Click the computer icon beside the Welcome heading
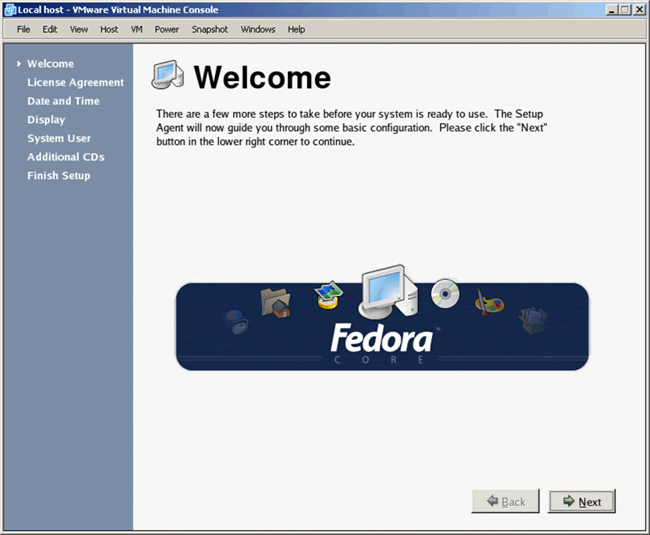The width and height of the screenshot is (650, 535). [168, 76]
